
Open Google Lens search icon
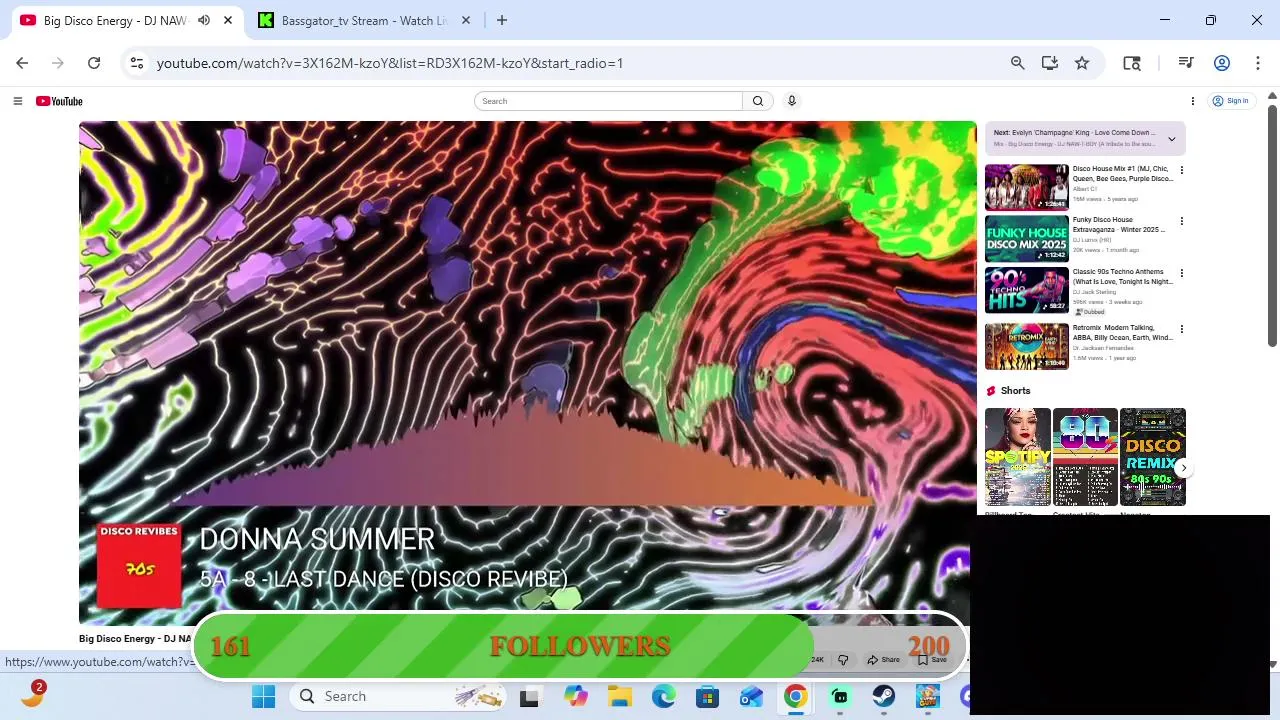click(x=1132, y=63)
